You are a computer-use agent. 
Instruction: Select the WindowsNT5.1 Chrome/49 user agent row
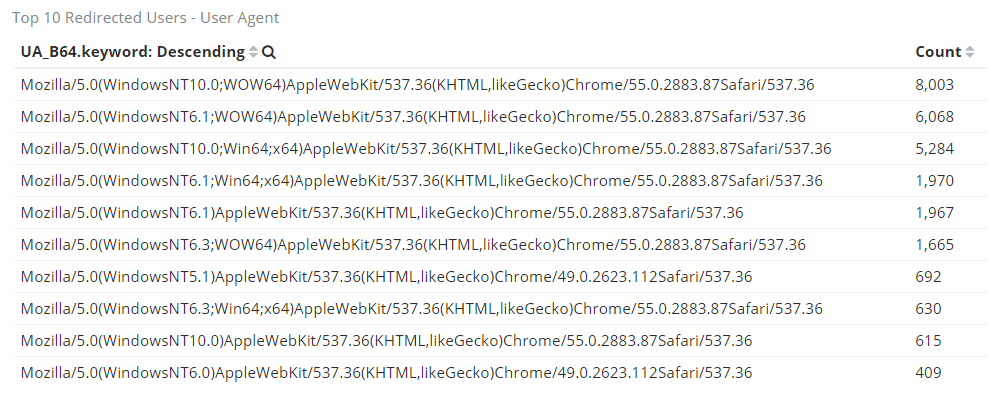click(502, 277)
